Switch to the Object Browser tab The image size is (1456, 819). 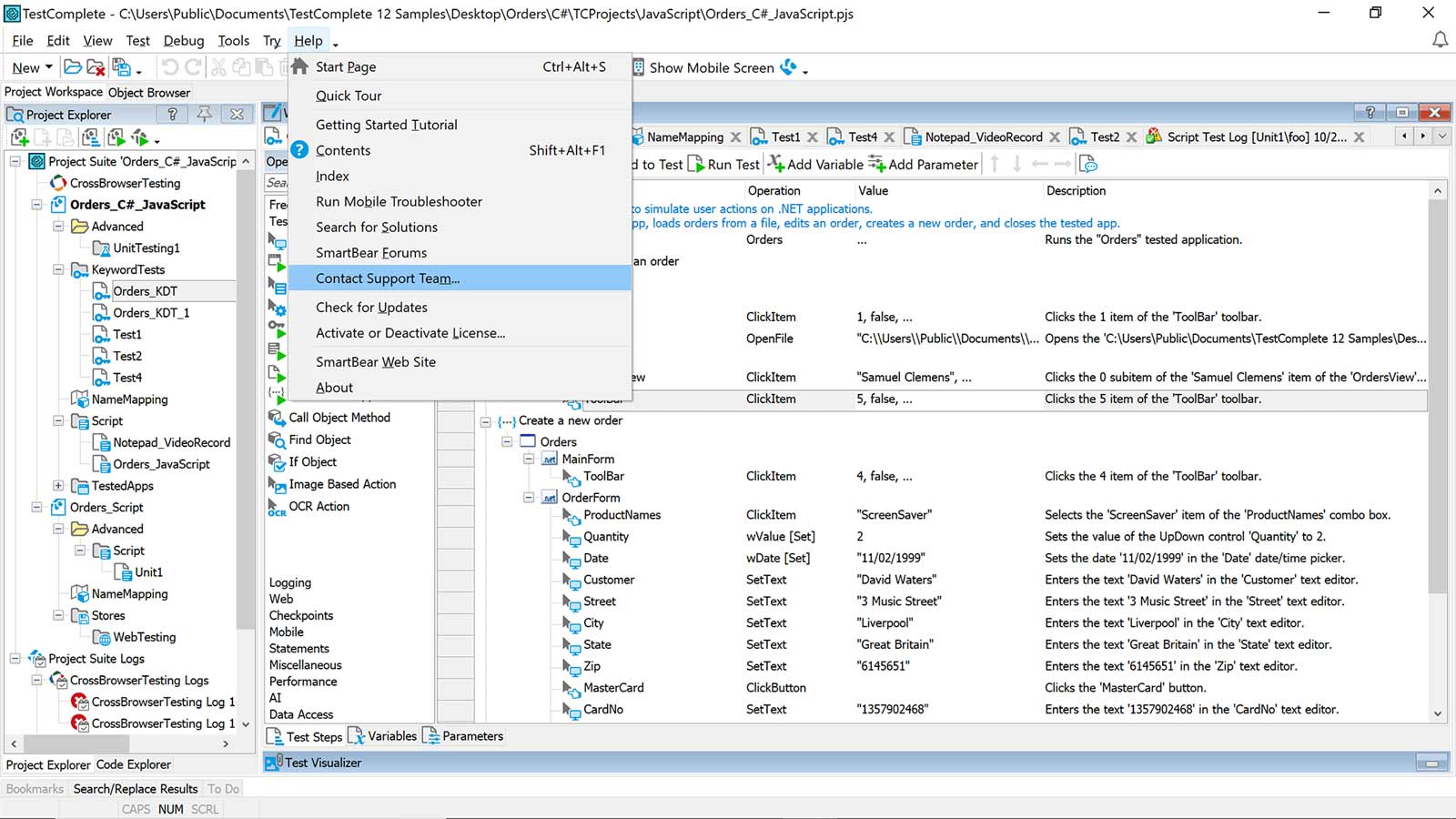(x=149, y=92)
